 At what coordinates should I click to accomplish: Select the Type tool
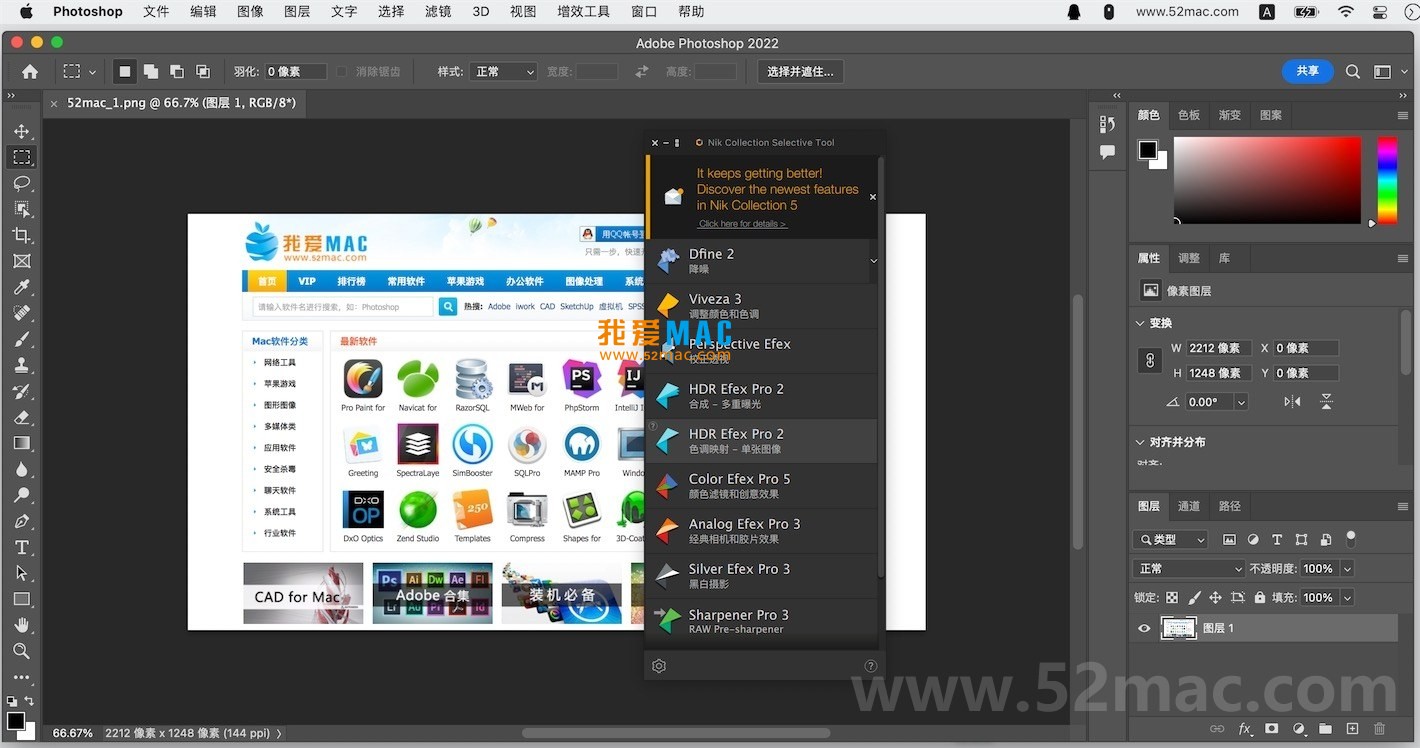pyautogui.click(x=21, y=547)
